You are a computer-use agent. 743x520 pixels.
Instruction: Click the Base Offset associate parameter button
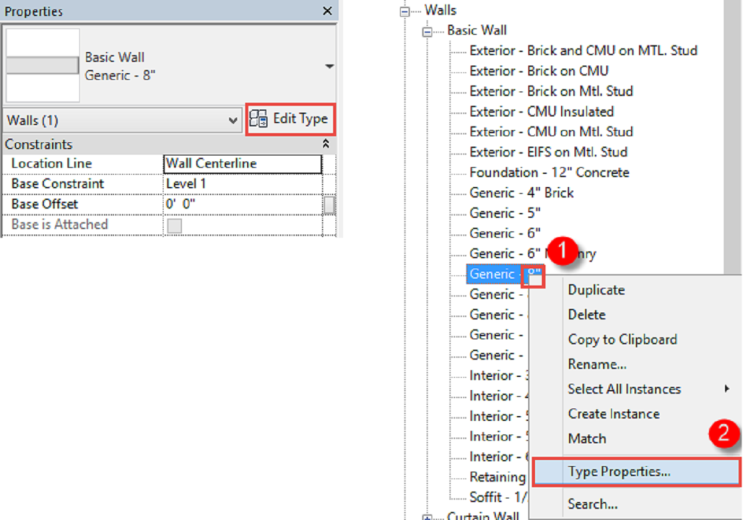[329, 205]
